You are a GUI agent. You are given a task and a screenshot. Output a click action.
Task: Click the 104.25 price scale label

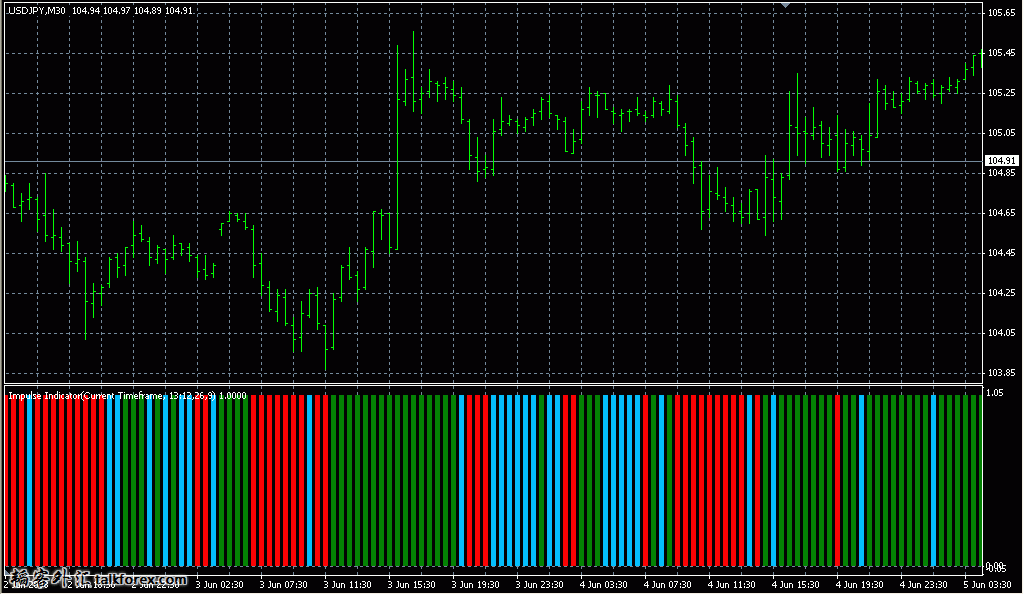click(x=1001, y=292)
